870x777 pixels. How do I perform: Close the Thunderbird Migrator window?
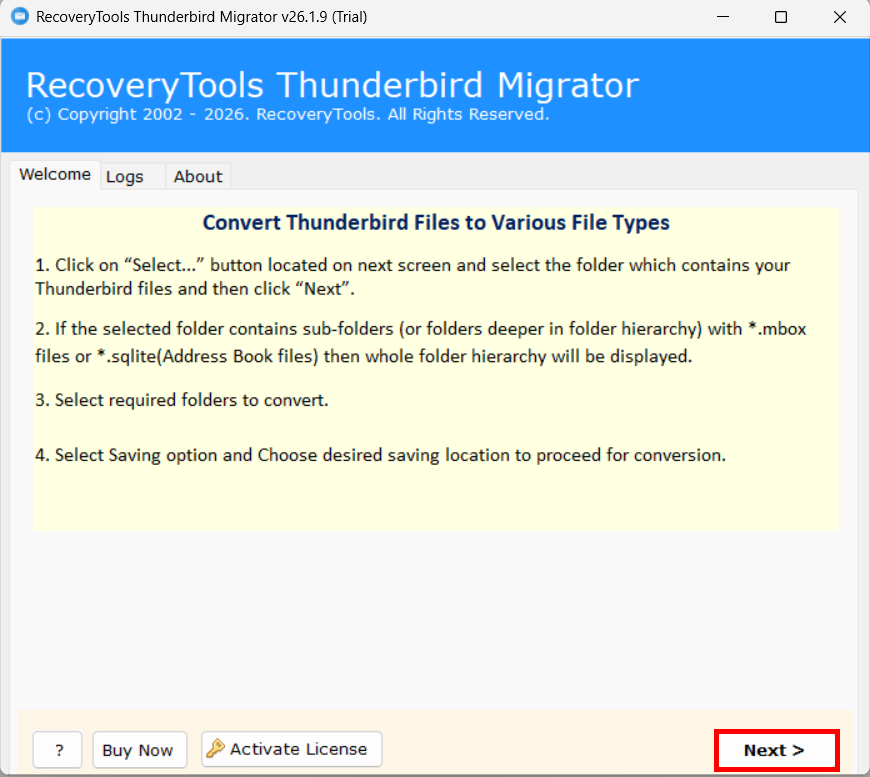(839, 17)
